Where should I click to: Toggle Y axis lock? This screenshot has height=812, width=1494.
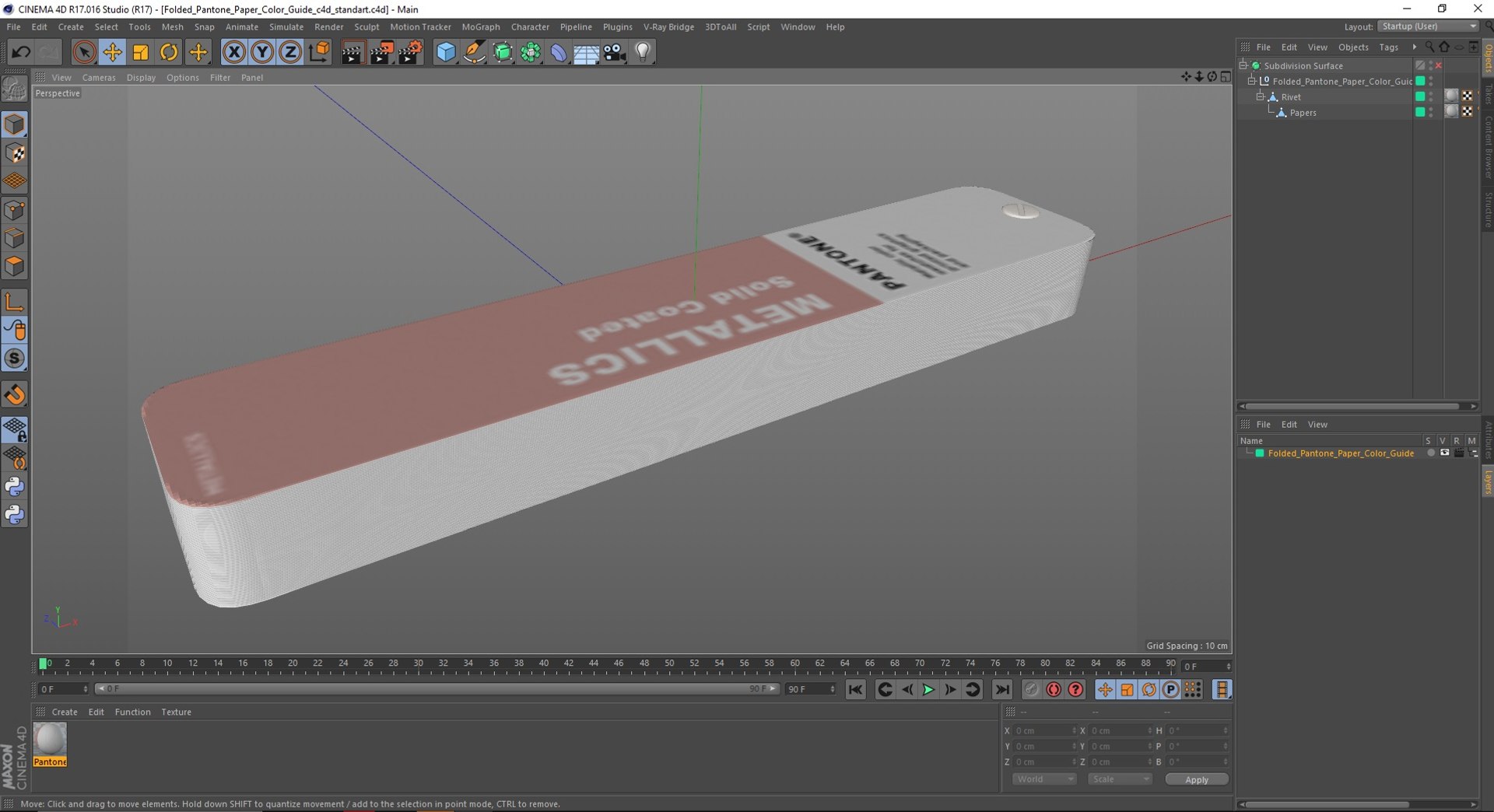[262, 52]
